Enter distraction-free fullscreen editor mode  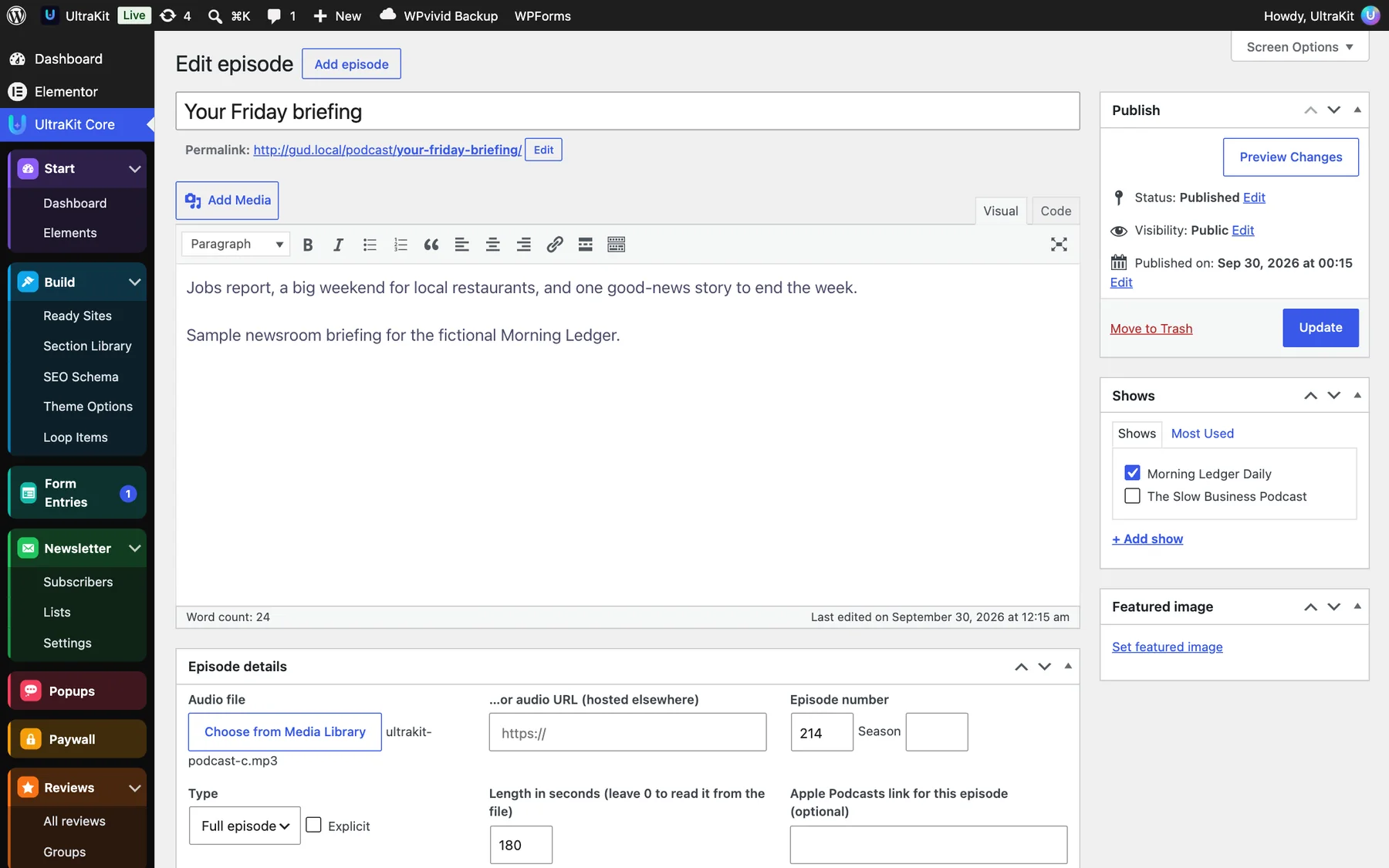pos(1059,245)
